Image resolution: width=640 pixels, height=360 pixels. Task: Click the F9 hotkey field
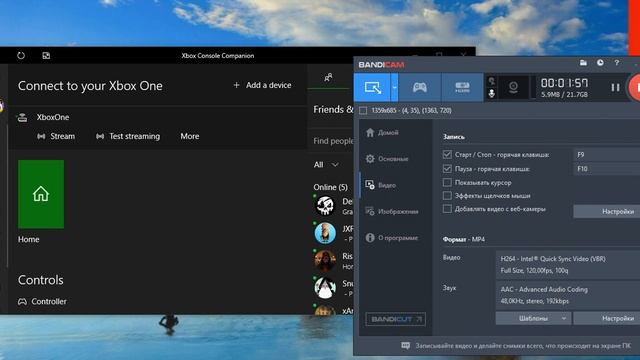[607, 155]
